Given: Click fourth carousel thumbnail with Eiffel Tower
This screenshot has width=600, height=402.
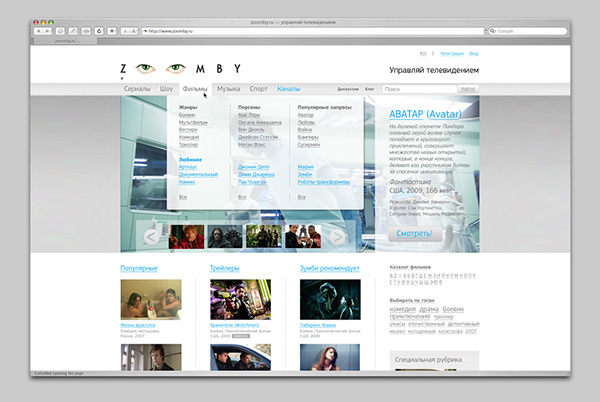Looking at the screenshot, I should [303, 236].
